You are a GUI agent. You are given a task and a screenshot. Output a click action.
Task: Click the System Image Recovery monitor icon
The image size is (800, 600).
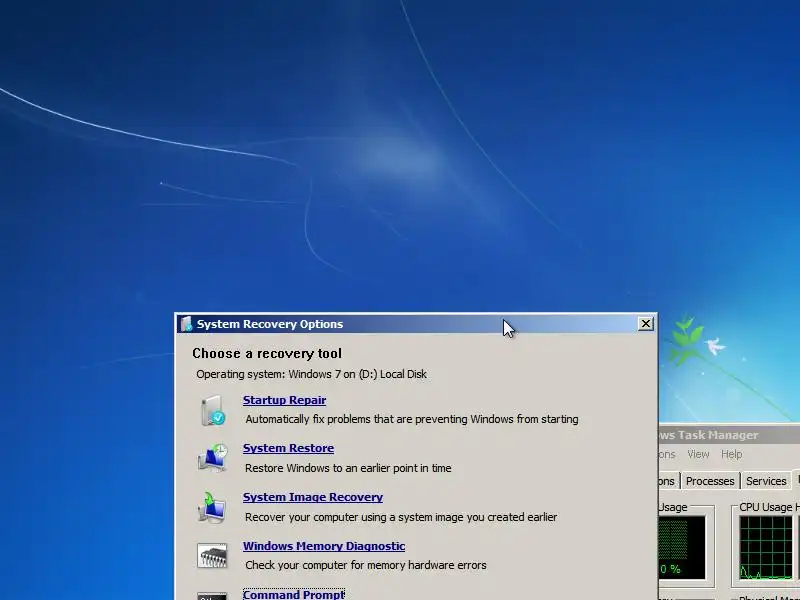212,507
